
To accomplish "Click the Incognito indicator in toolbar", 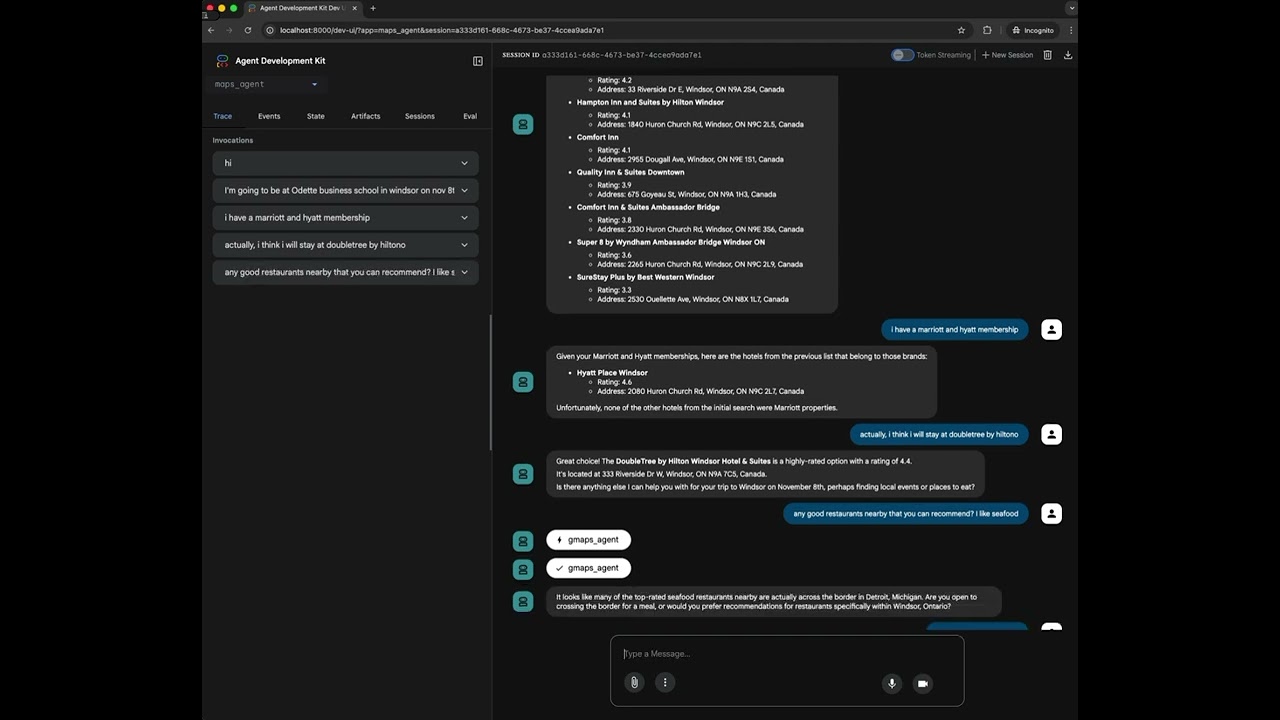I will pos(1033,30).
